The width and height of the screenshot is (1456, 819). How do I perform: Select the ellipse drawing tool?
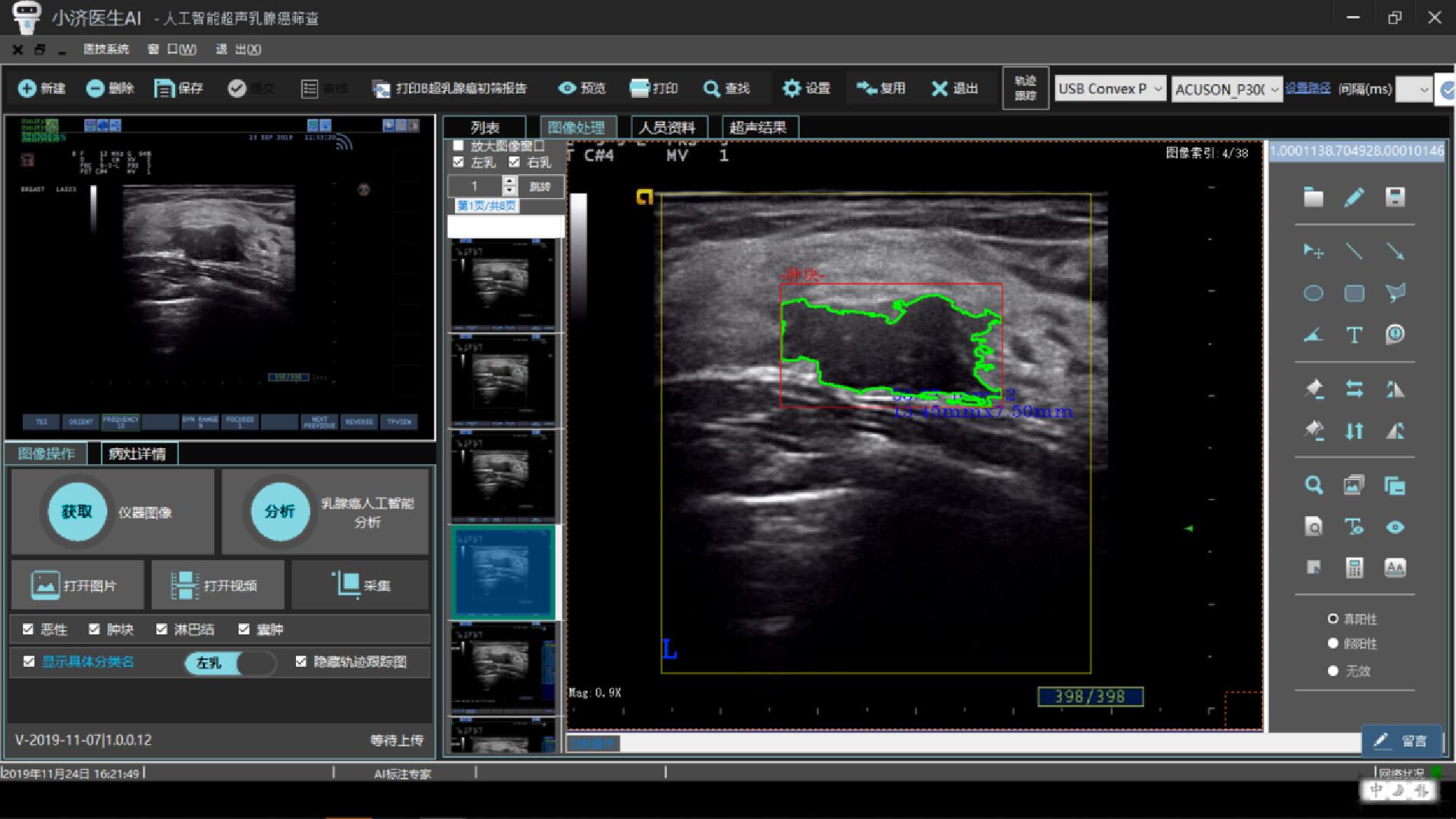1313,293
